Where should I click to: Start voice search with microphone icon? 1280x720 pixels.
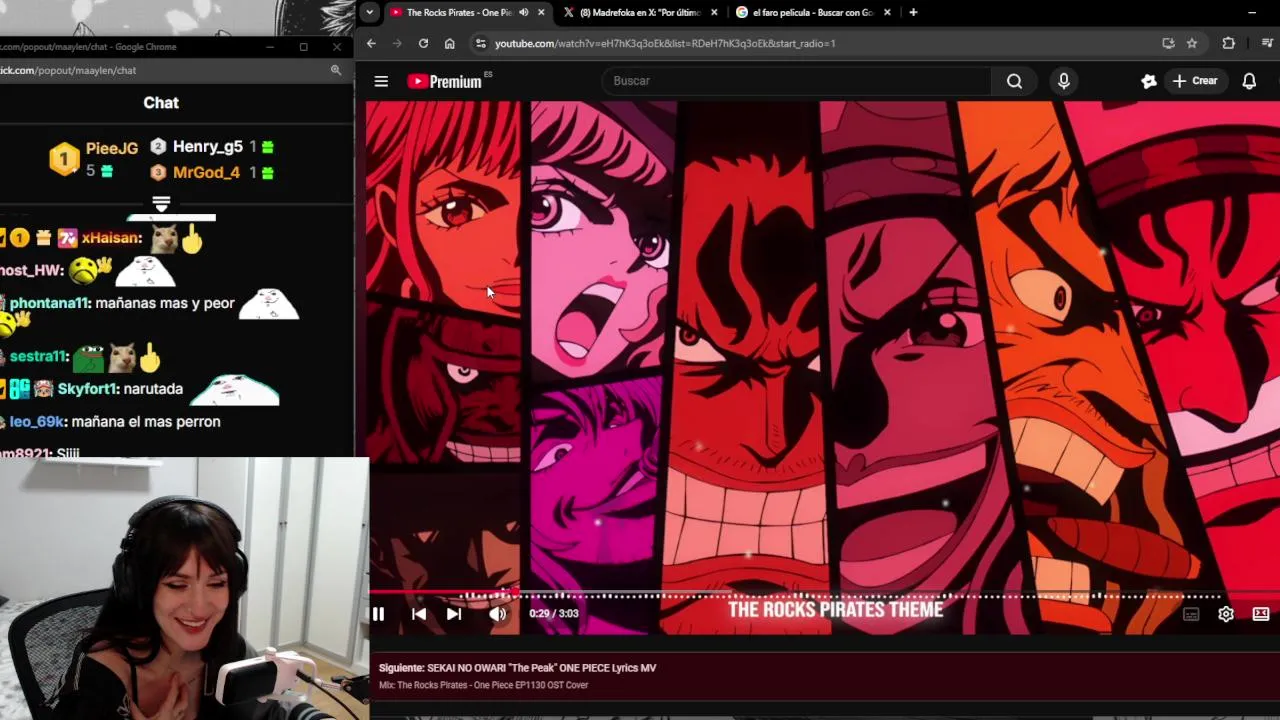[1064, 81]
